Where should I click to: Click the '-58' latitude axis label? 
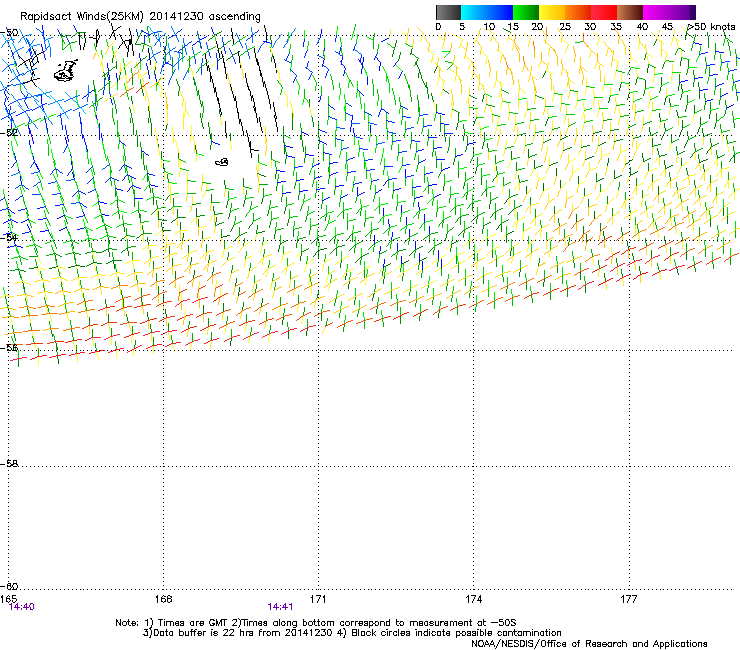(9, 464)
